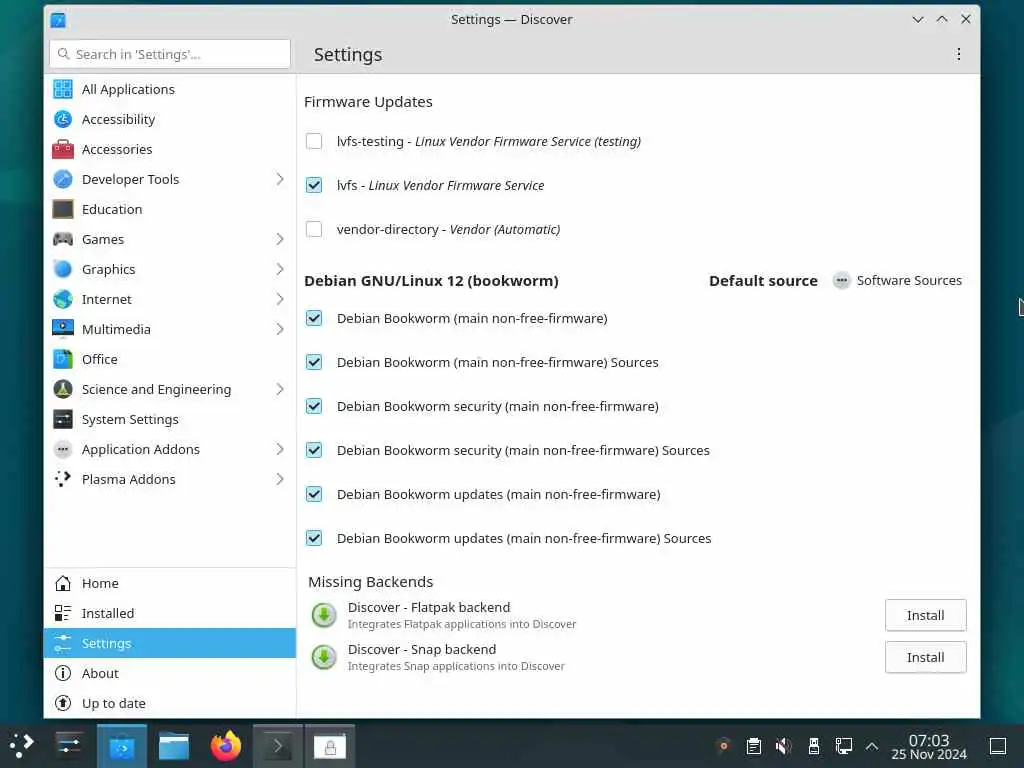Image resolution: width=1024 pixels, height=768 pixels.
Task: Click the removable devices tray icon
Action: [x=814, y=746]
